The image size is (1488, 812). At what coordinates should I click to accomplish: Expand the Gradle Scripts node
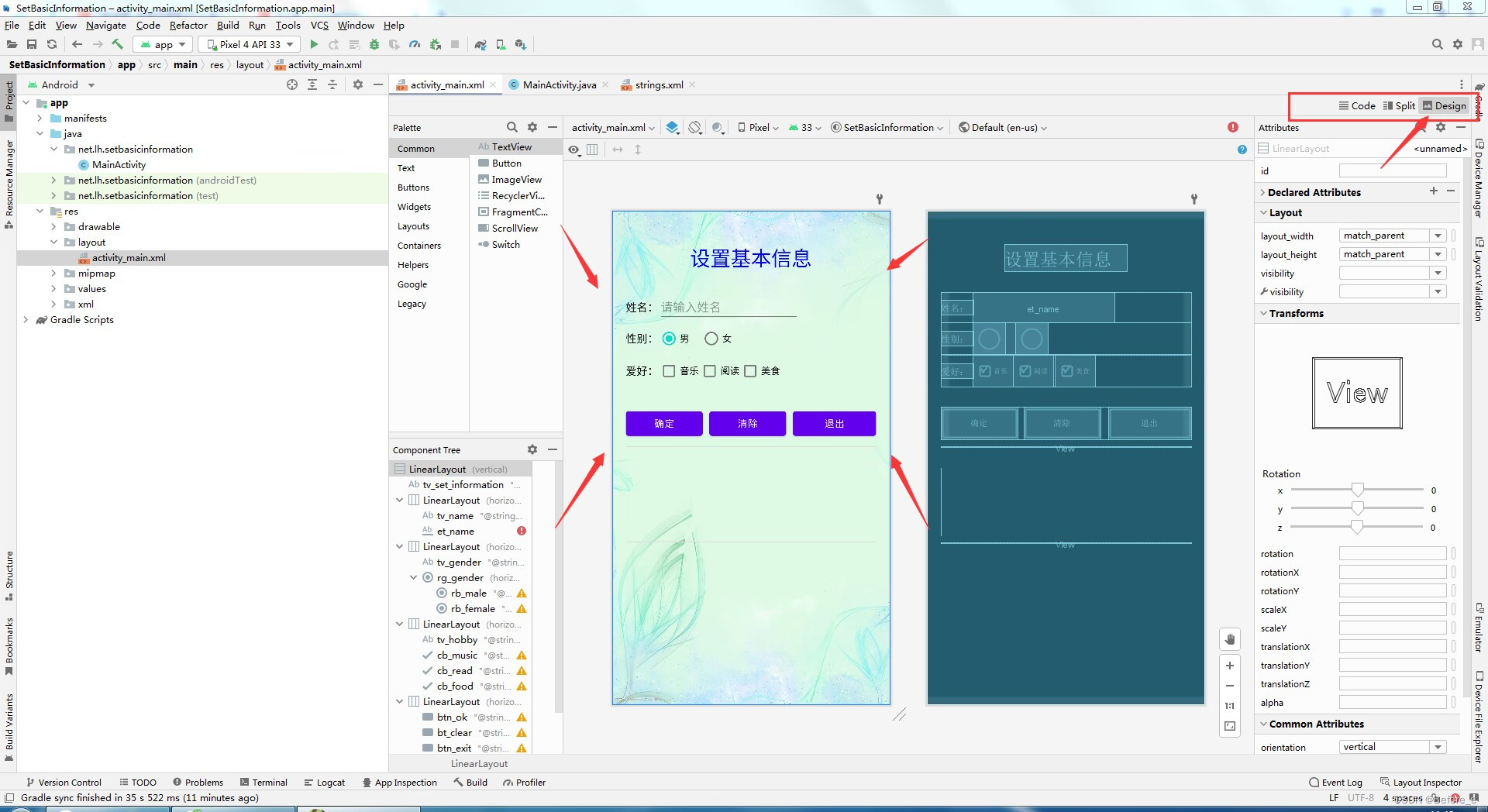click(x=26, y=320)
